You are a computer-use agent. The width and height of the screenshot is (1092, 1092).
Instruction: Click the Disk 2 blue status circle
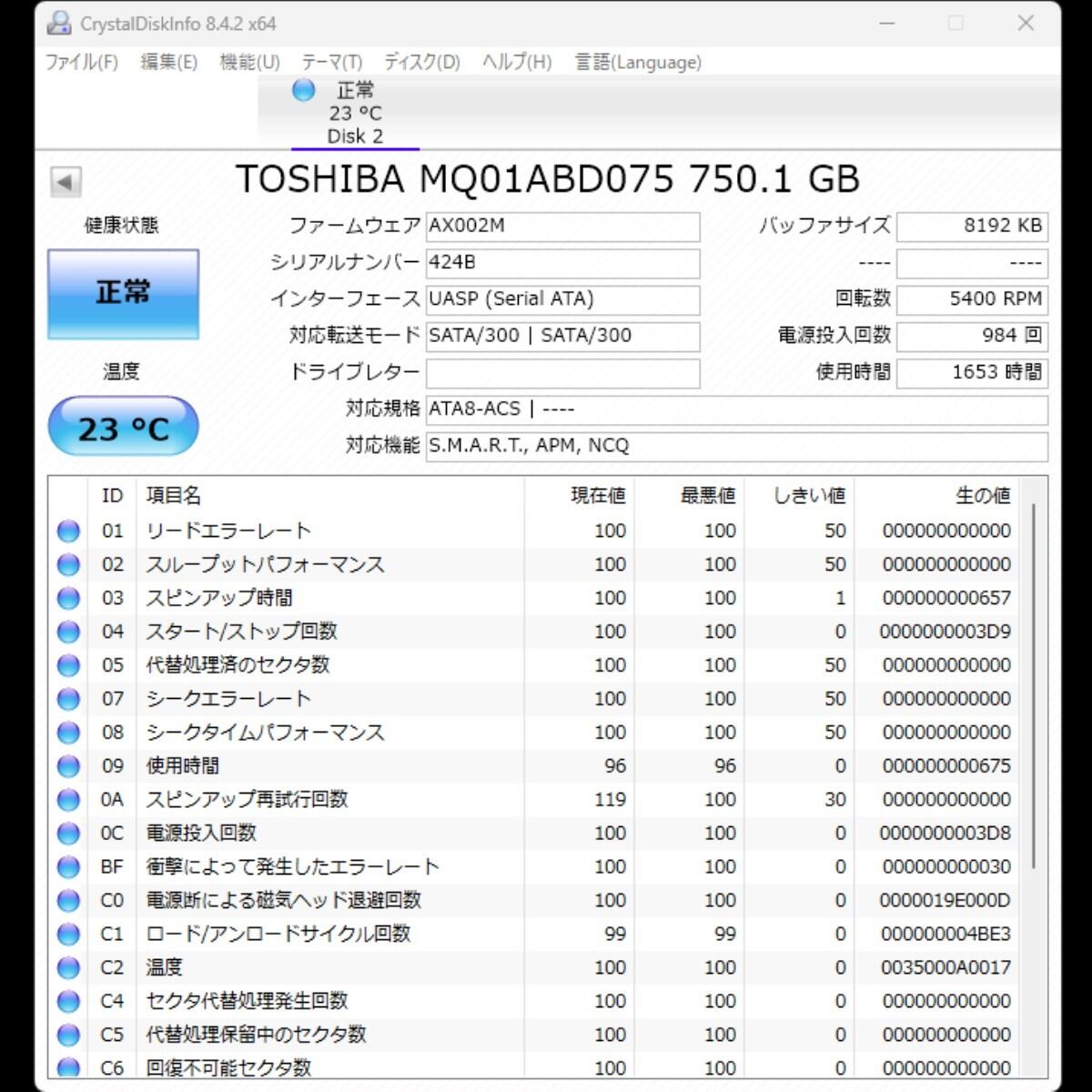303,90
